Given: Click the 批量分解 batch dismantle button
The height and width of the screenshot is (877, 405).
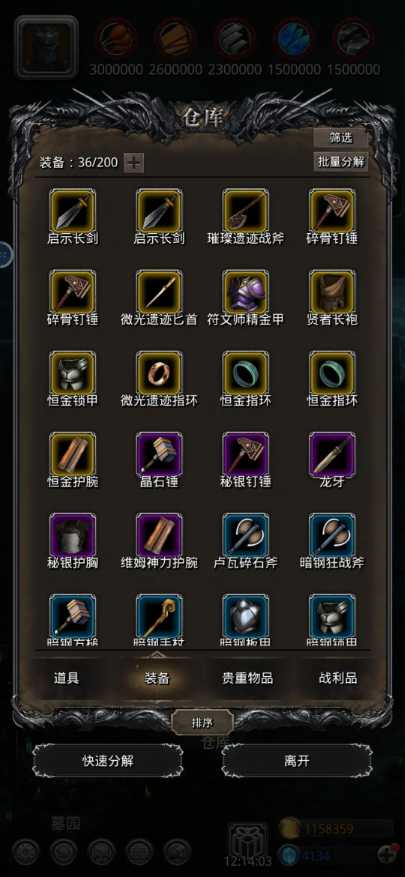Looking at the screenshot, I should (340, 162).
